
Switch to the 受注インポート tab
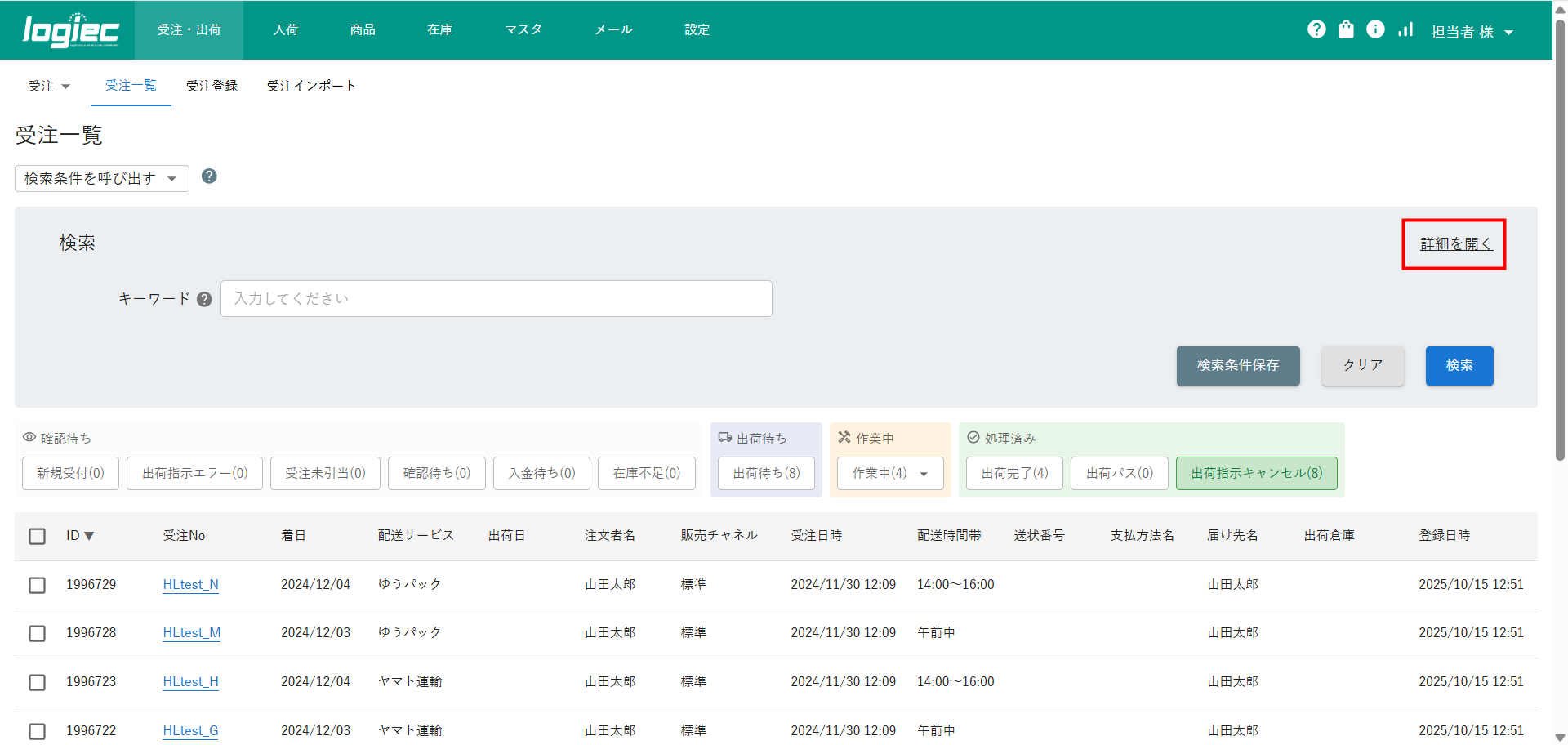(310, 86)
